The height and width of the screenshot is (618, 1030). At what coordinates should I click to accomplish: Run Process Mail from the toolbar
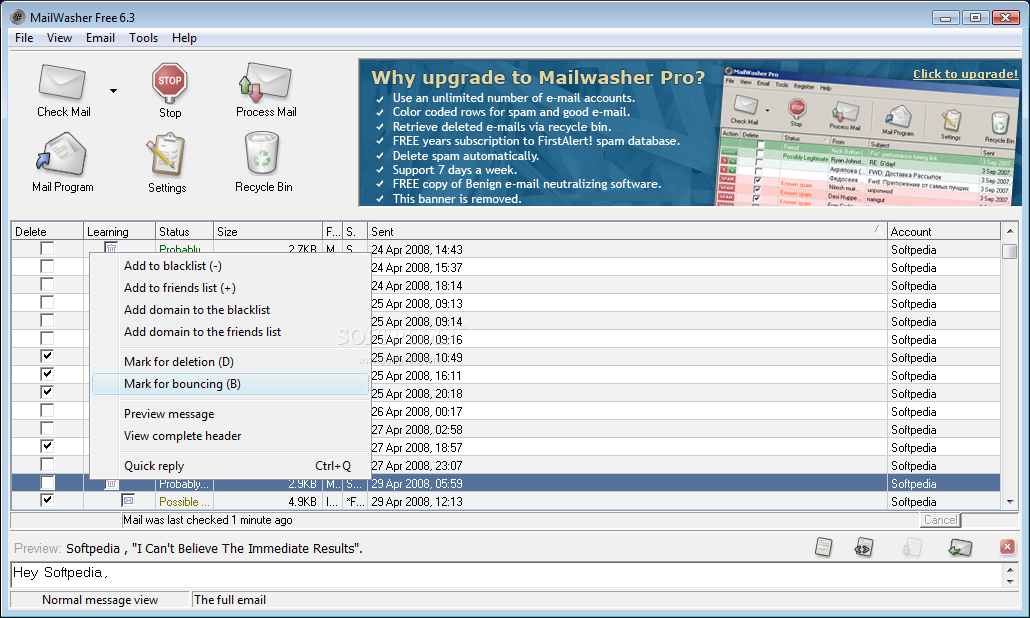point(265,83)
